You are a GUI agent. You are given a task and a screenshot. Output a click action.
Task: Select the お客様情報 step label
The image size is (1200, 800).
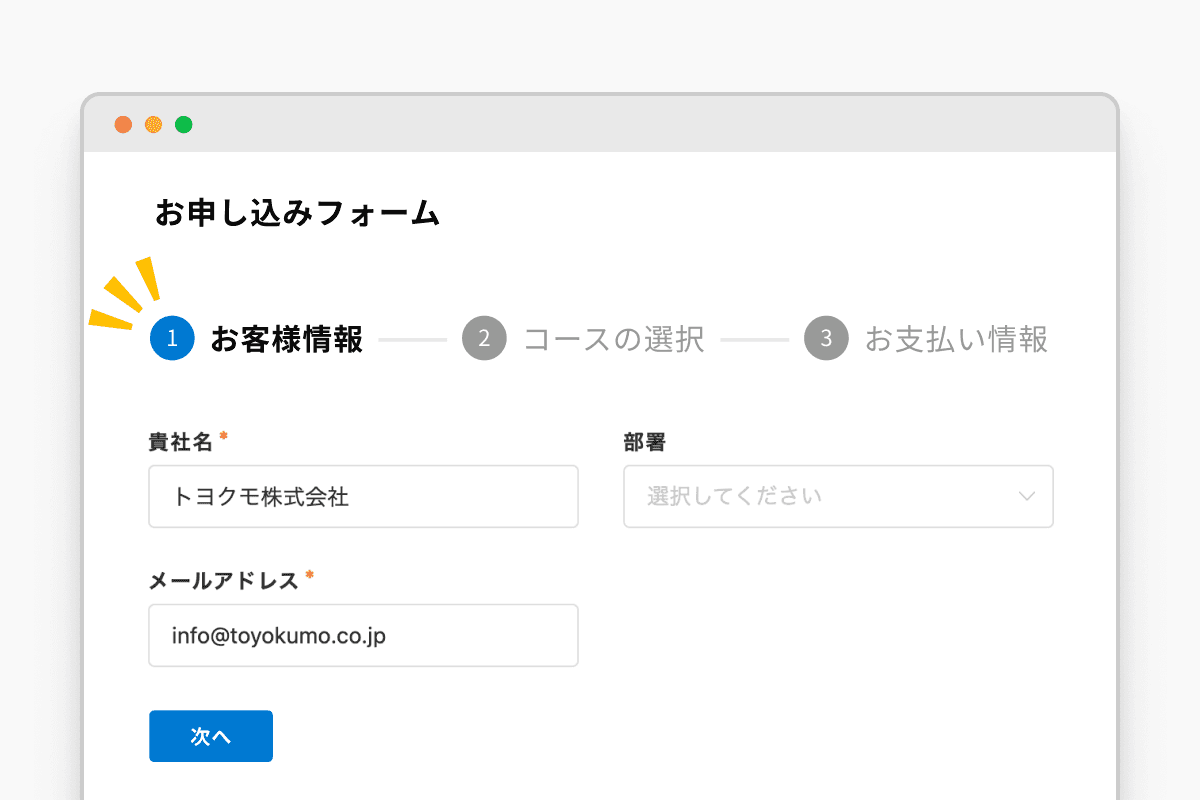(287, 339)
